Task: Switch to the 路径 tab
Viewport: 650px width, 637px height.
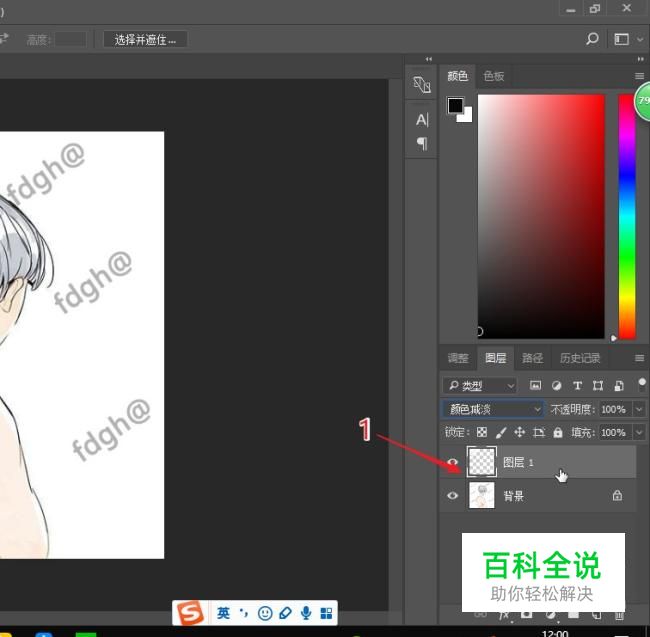Action: 533,358
